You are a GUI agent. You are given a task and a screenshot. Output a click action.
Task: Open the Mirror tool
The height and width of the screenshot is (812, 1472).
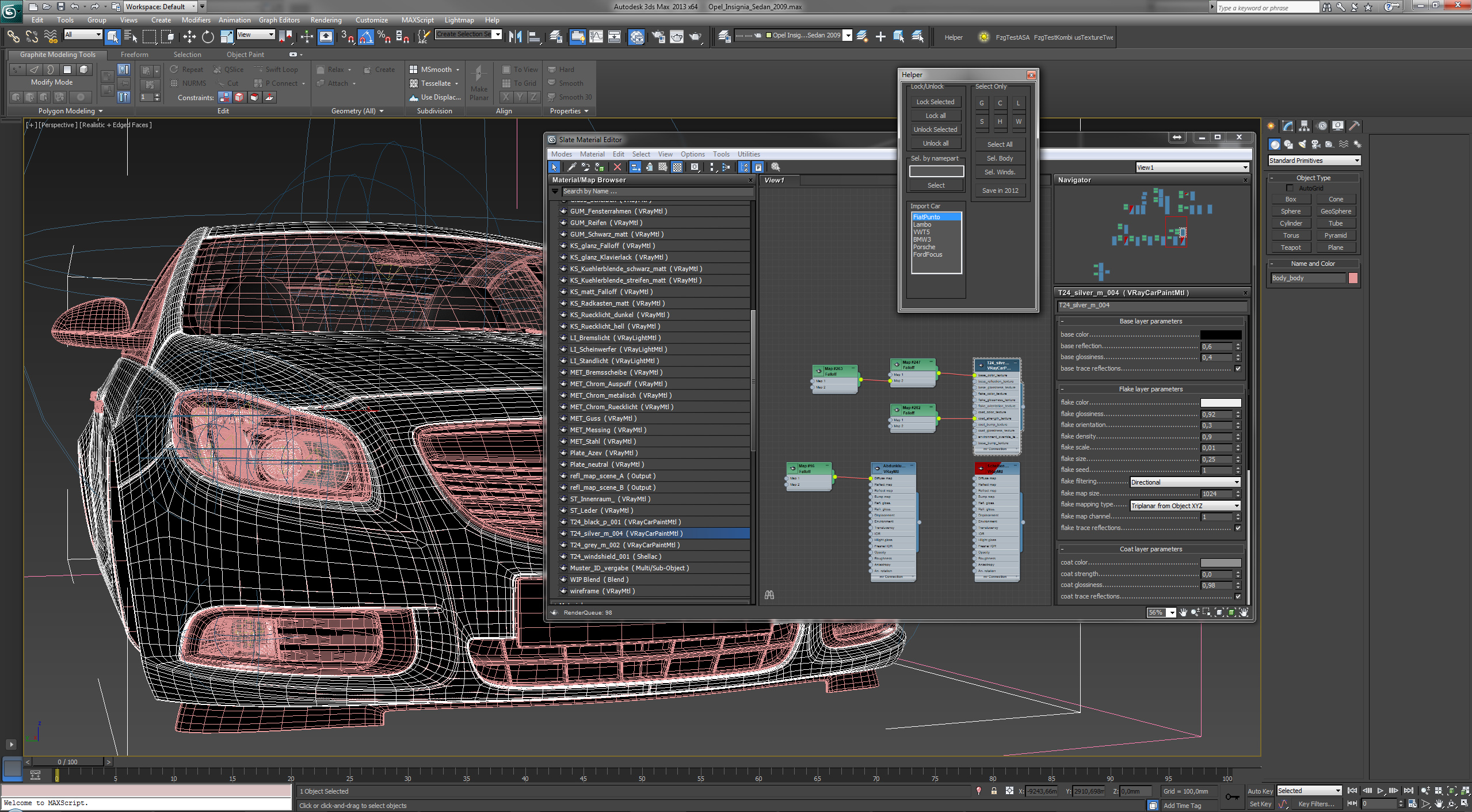tap(516, 36)
